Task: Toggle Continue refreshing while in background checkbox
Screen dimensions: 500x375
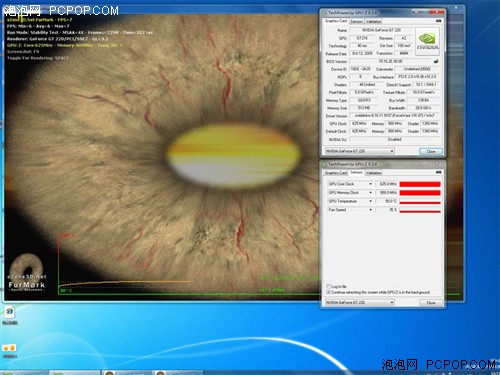Action: (x=328, y=292)
